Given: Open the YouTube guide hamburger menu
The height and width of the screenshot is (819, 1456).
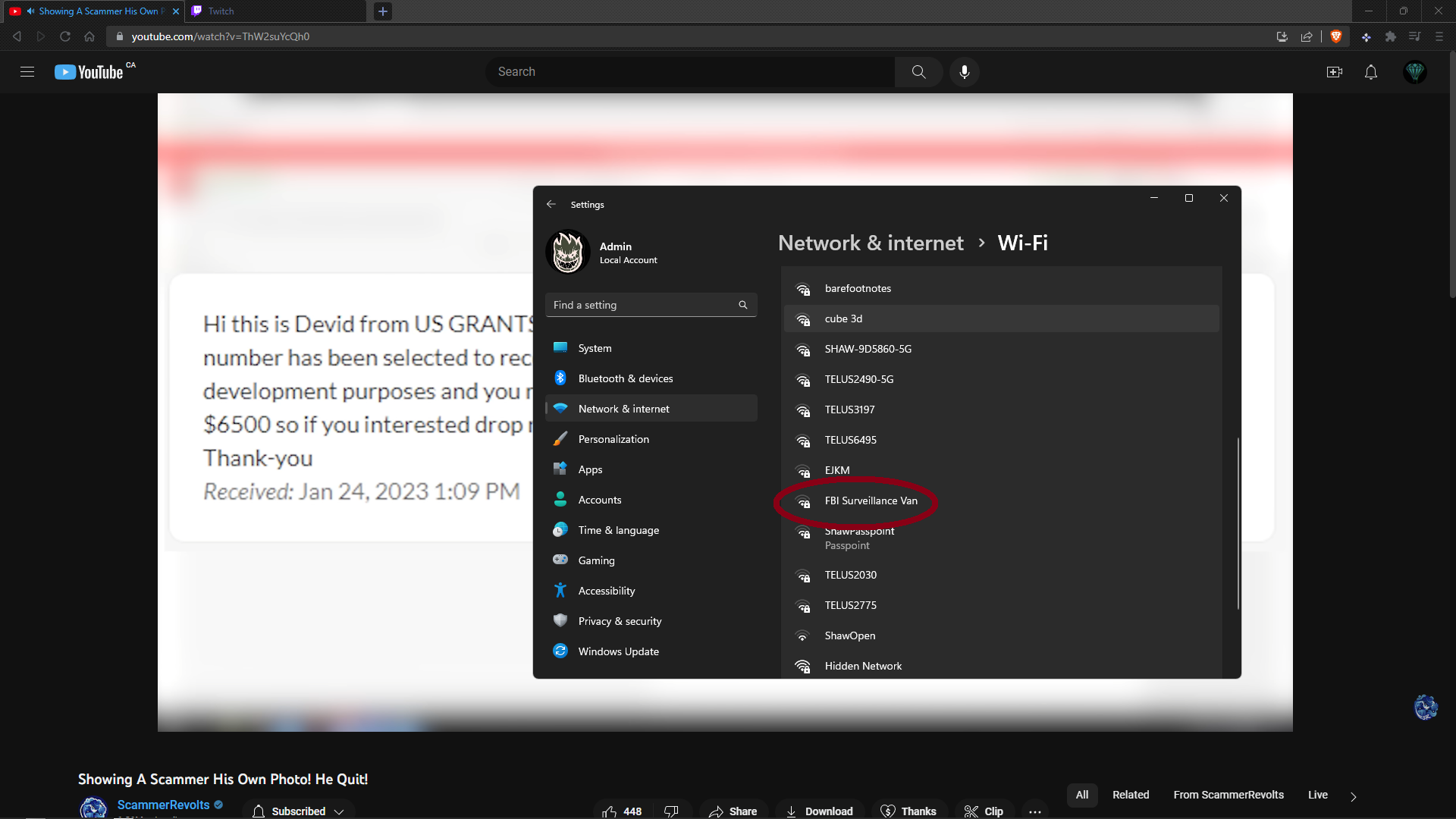Looking at the screenshot, I should (x=27, y=72).
